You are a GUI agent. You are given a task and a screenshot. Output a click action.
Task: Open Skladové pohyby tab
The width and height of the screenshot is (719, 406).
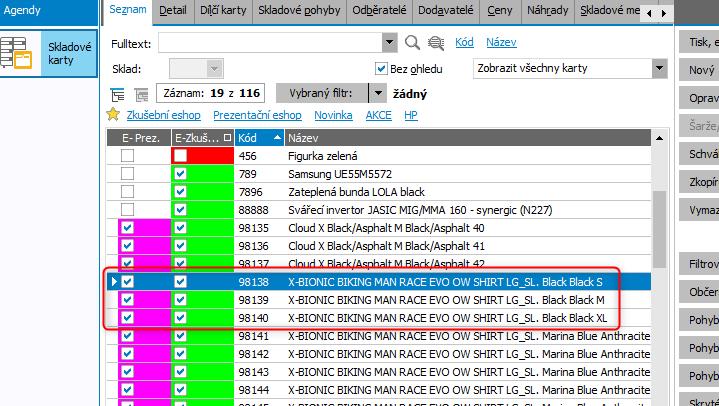[299, 11]
